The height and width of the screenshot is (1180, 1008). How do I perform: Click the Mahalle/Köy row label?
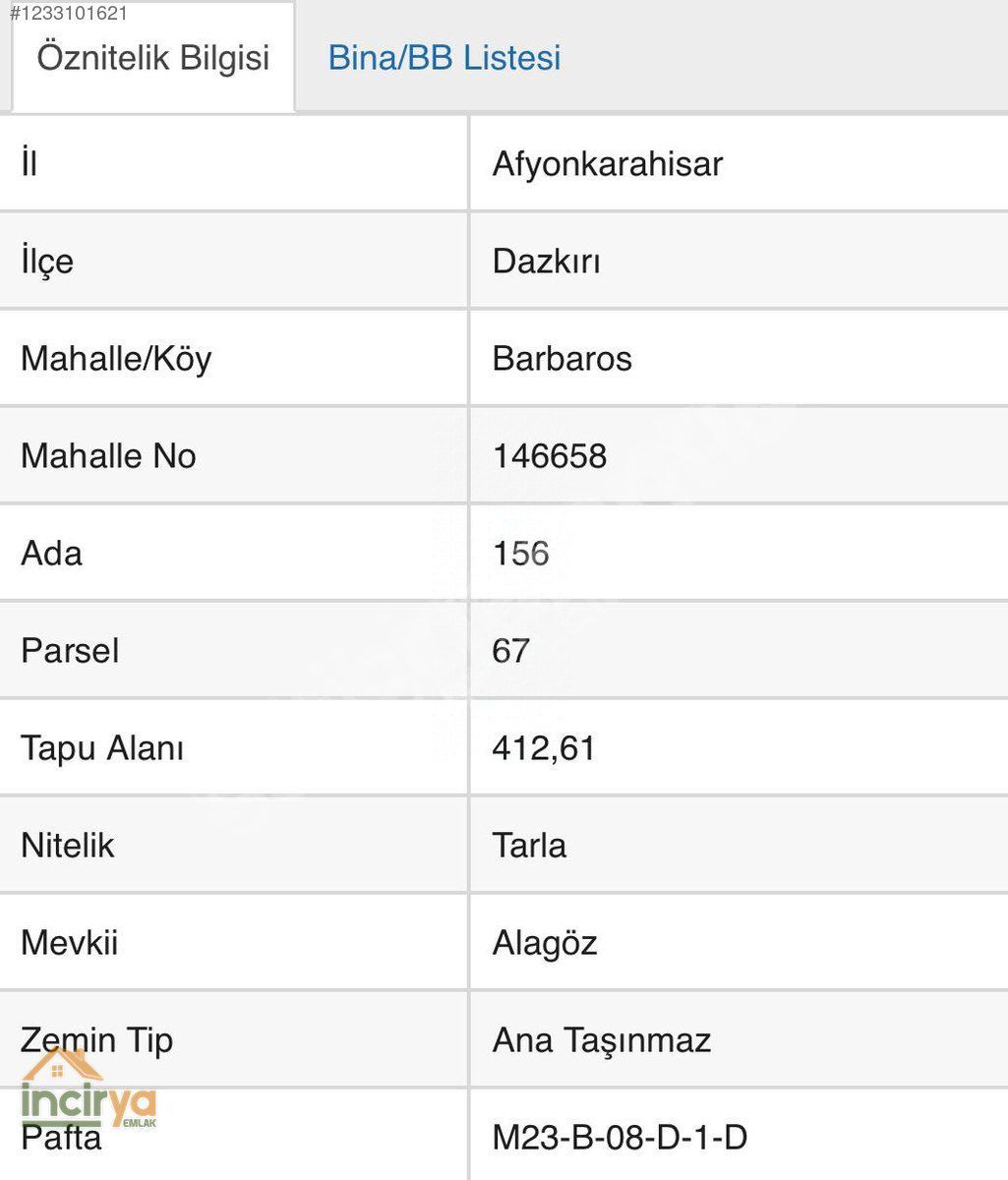point(116,359)
